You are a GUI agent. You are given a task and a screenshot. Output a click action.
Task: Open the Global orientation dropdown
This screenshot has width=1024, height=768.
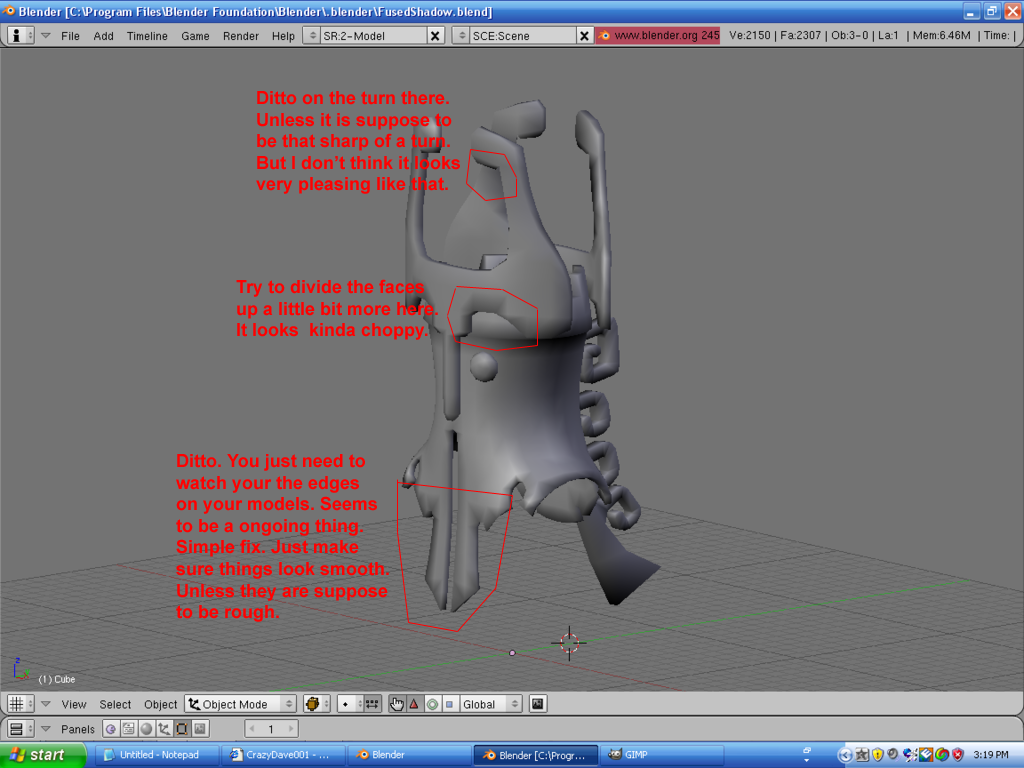491,704
